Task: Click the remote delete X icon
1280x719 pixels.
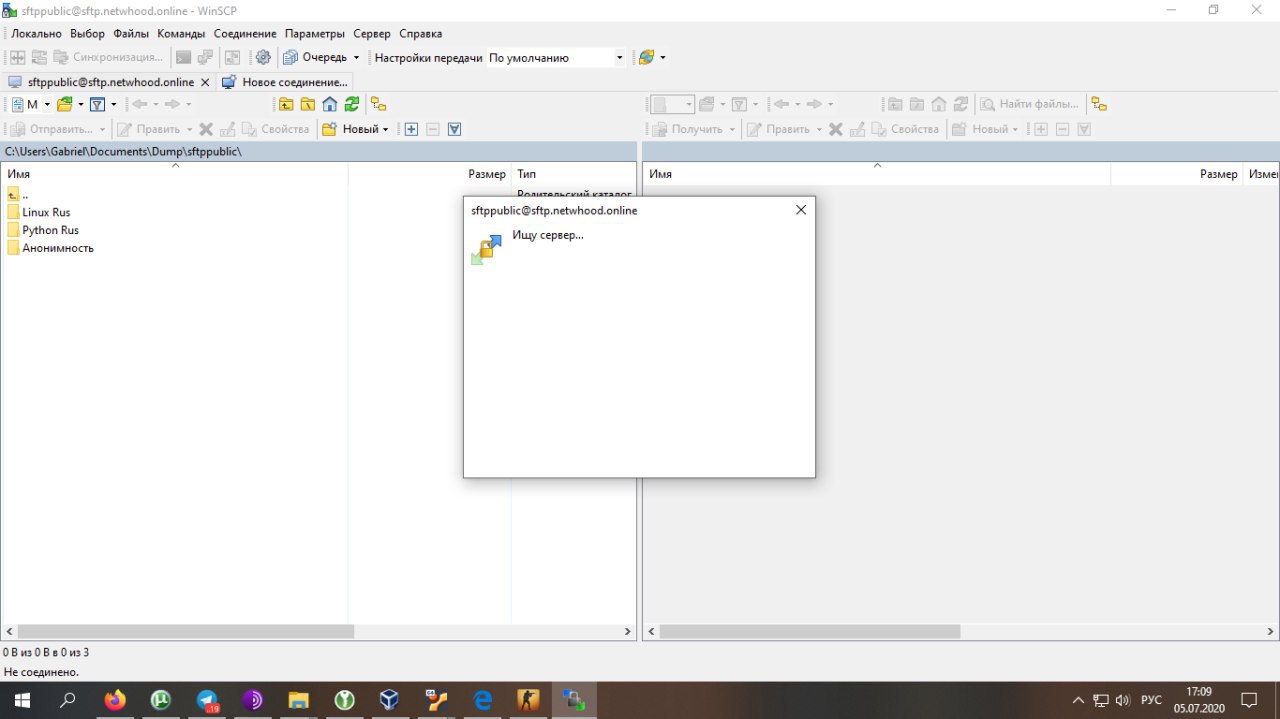Action: coord(836,129)
